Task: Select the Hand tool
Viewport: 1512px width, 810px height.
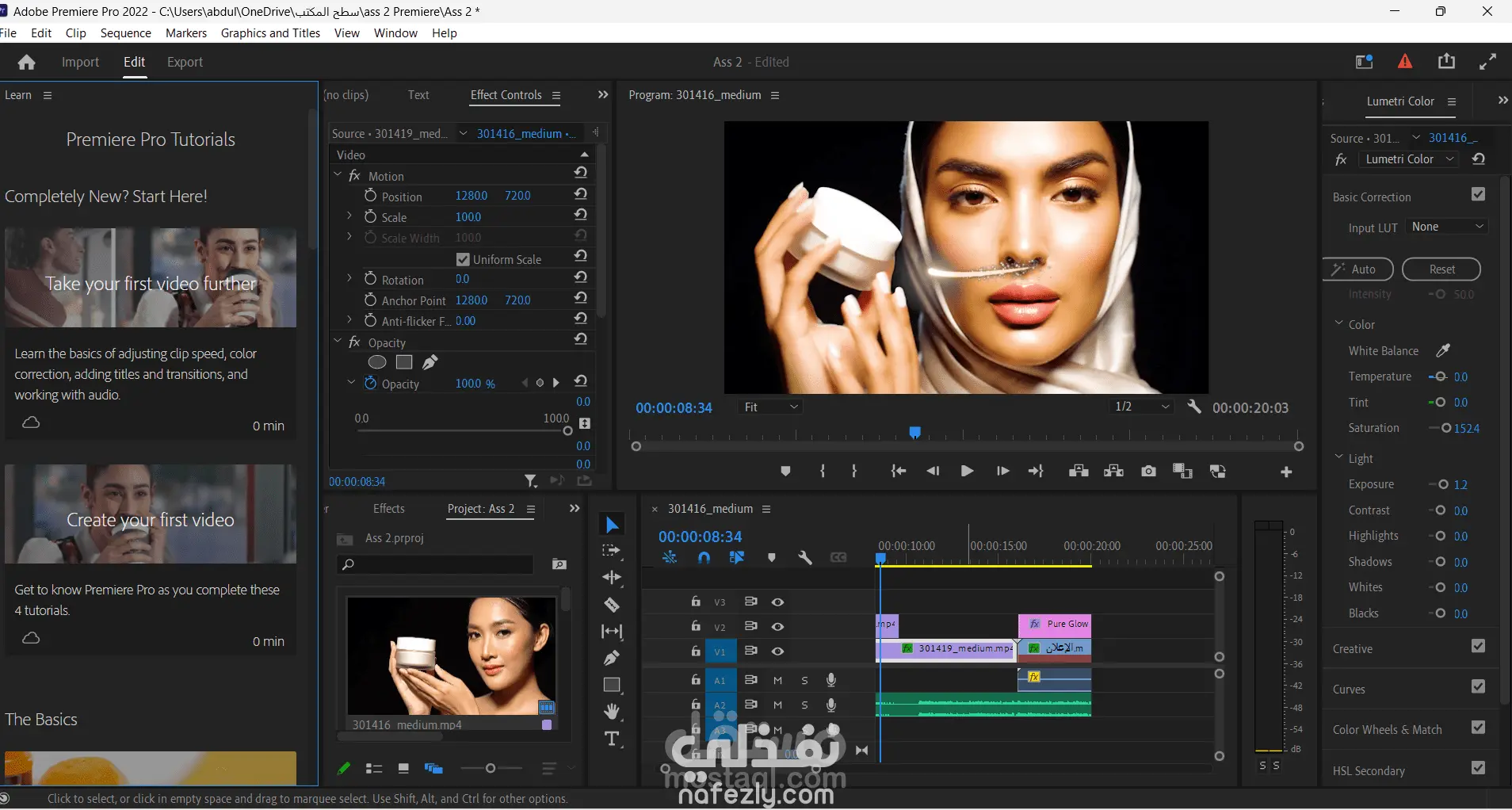Action: click(x=612, y=712)
